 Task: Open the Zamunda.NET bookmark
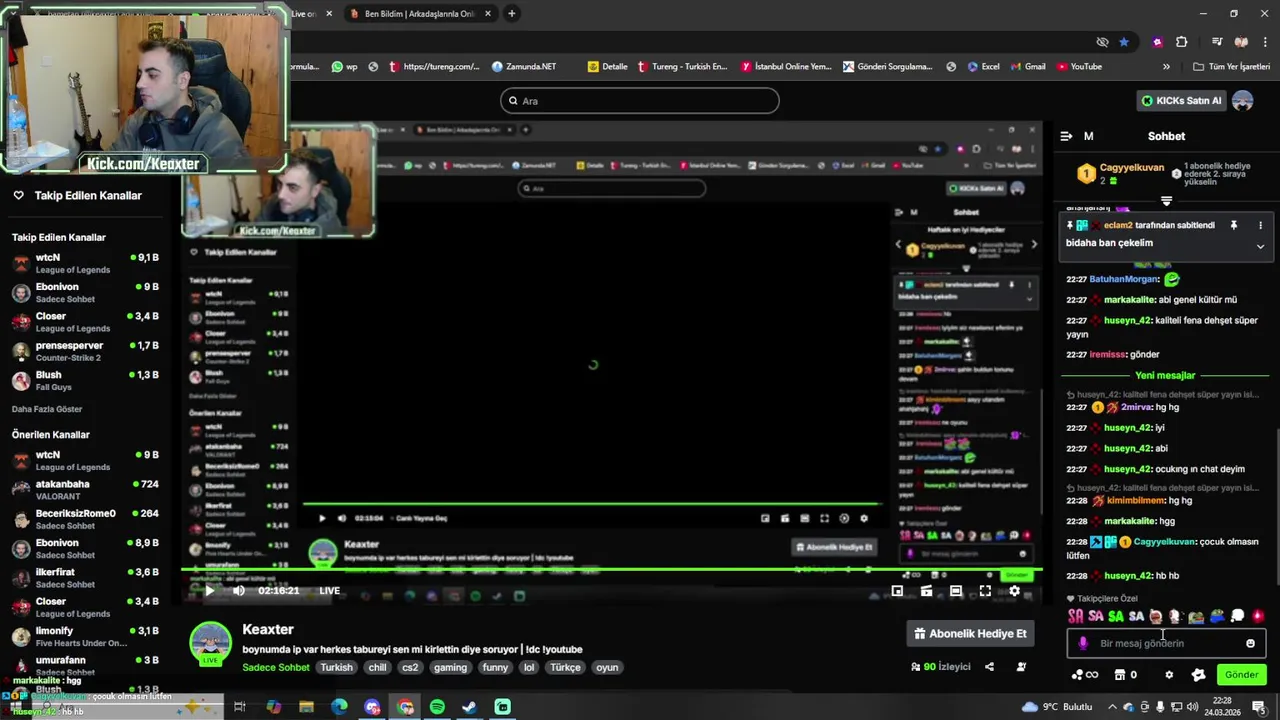tap(524, 67)
